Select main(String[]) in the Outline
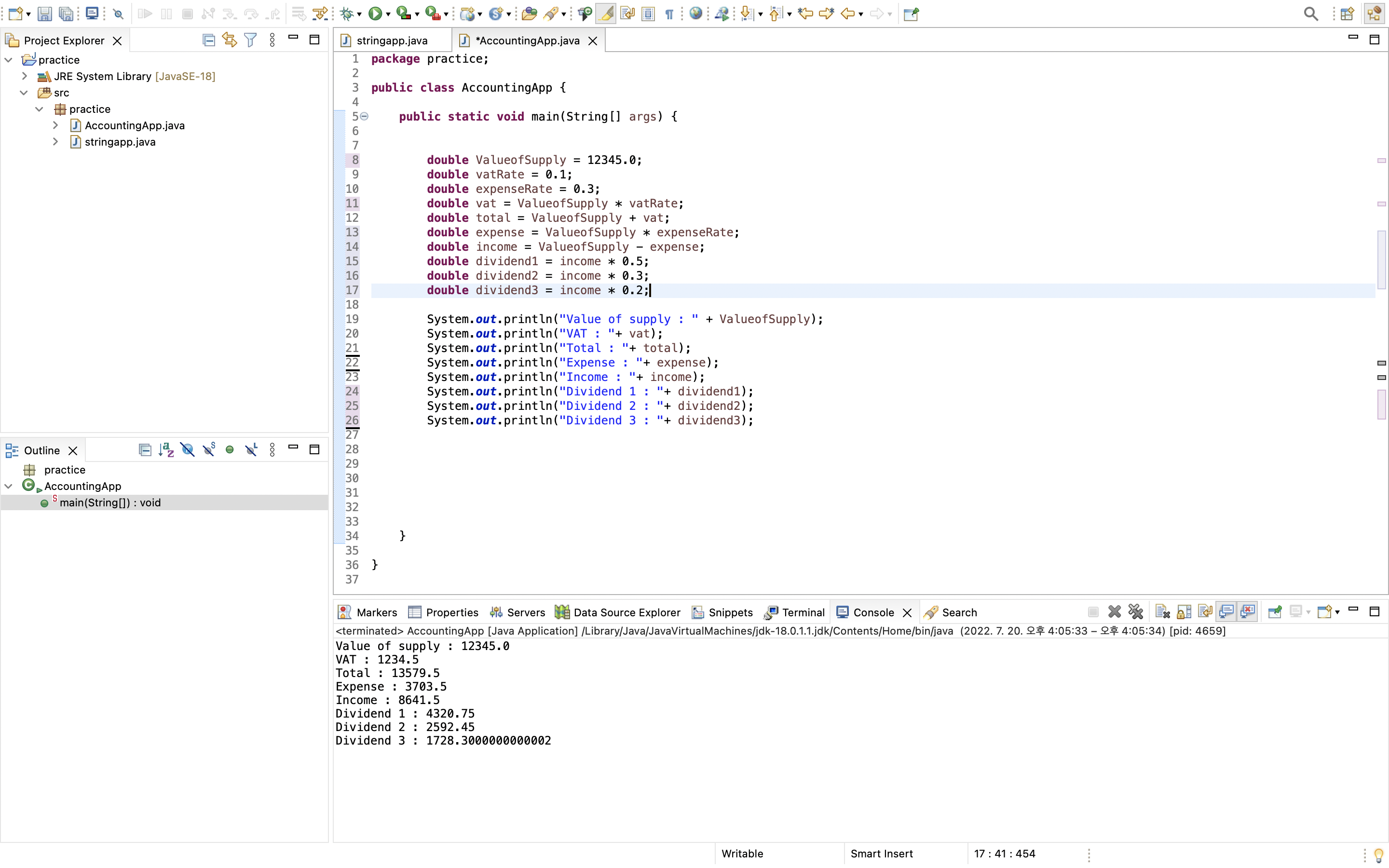 pos(109,503)
